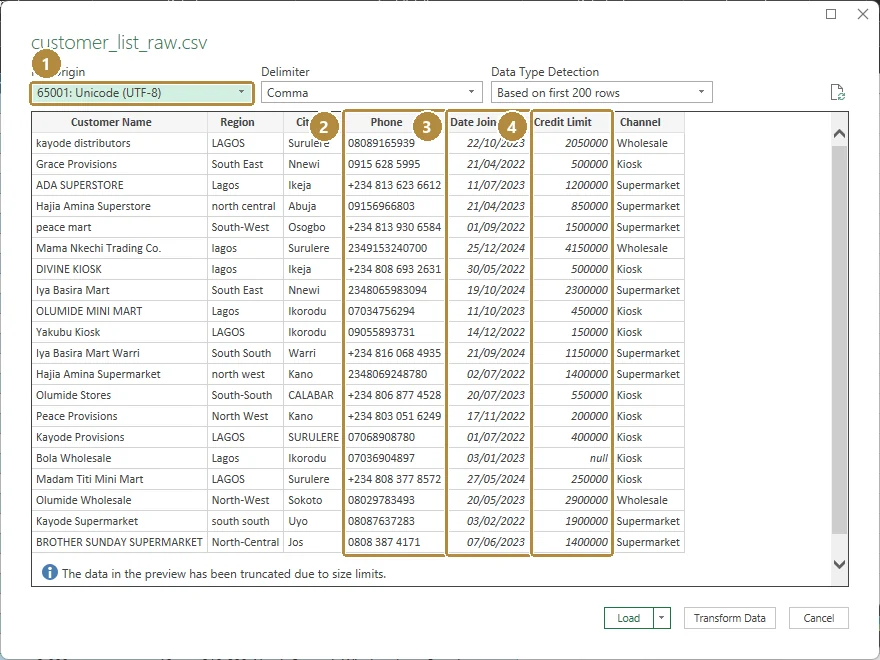Screen dimensions: 880x660
Task: Select the 'Peace Provisions' cell
Action: pos(120,416)
